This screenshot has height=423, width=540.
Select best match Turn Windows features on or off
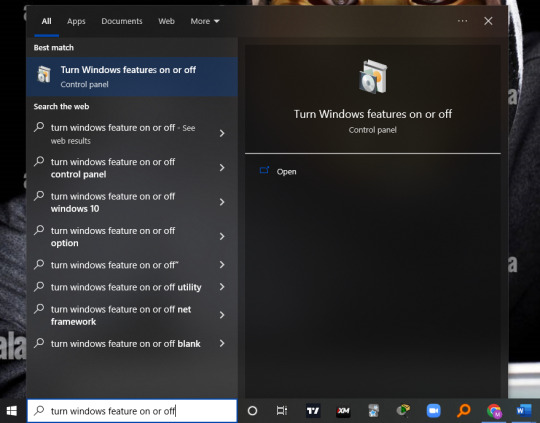pyautogui.click(x=132, y=76)
